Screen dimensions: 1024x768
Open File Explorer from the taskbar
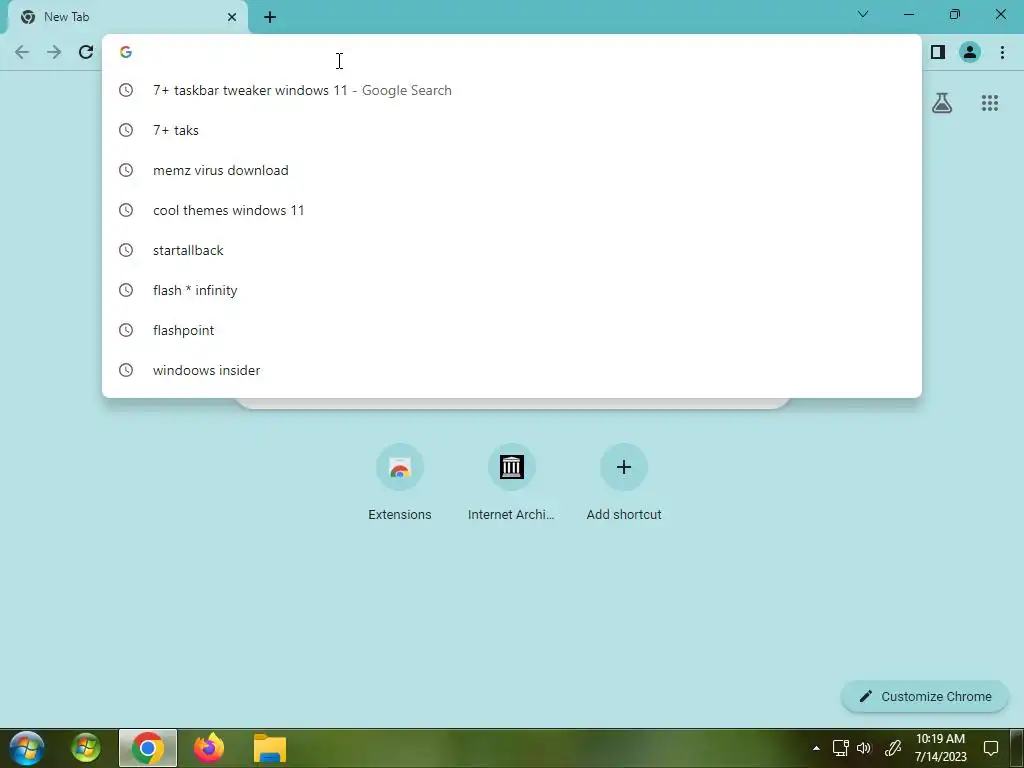pyautogui.click(x=270, y=748)
